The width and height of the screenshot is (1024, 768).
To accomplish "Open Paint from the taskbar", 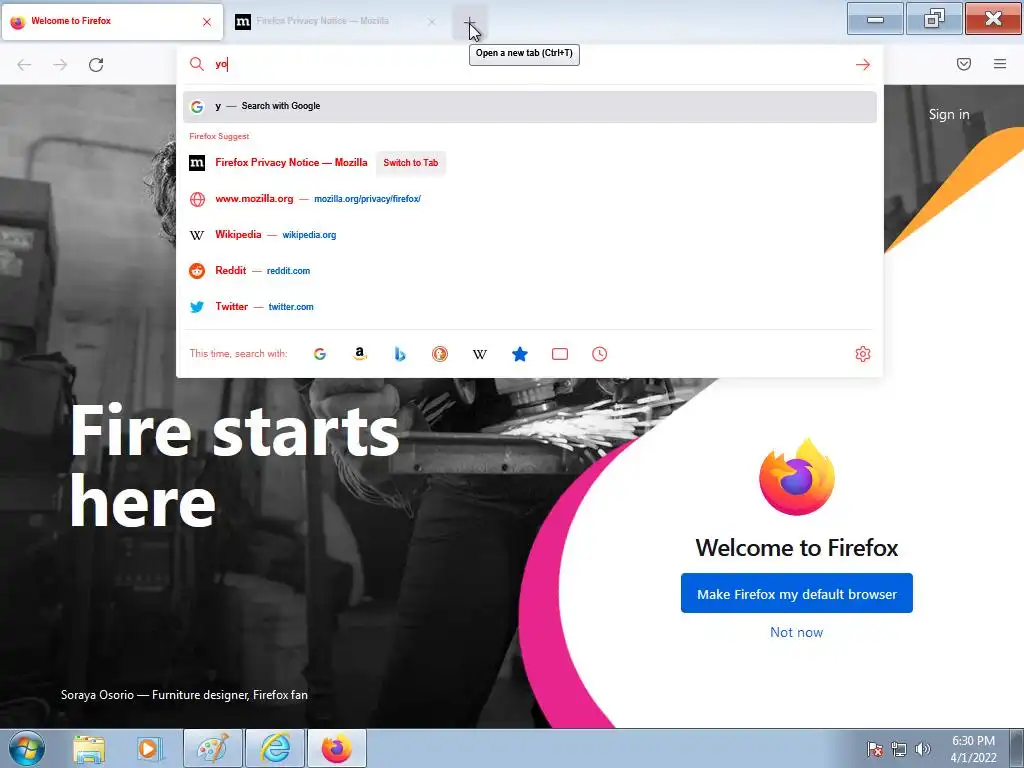I will click(213, 748).
